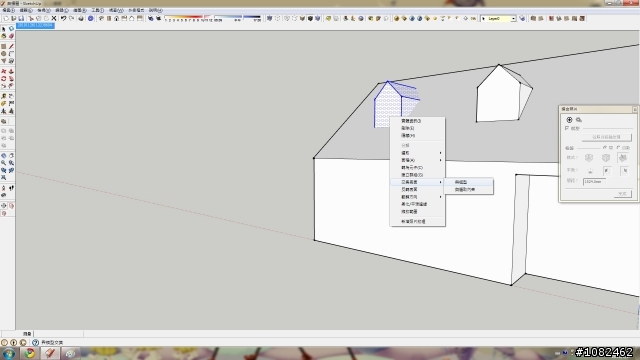Viewport: 640px width, 360px height.
Task: Choose the Circle drawing tool
Action: [4, 53]
